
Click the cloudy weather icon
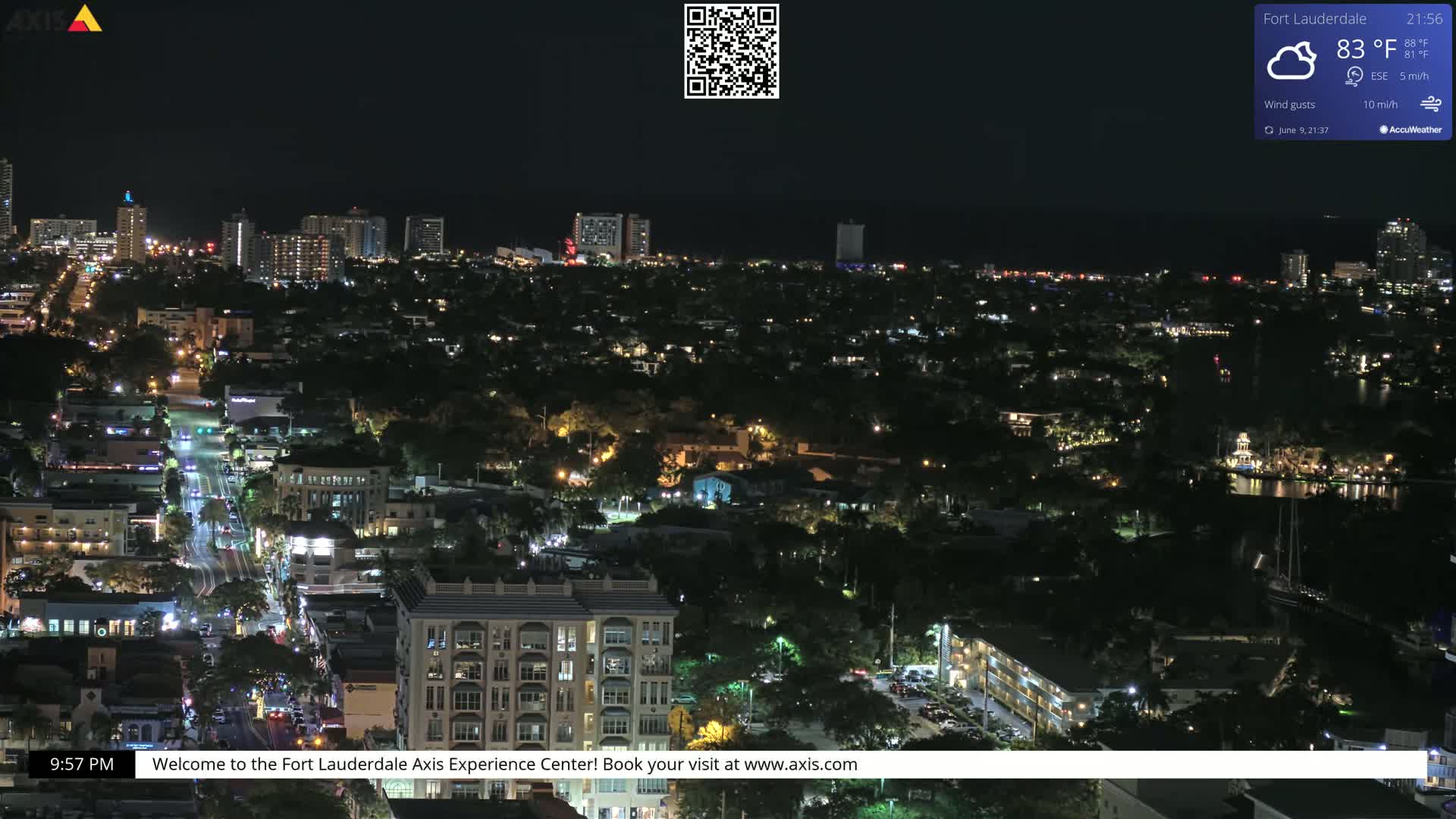[x=1291, y=61]
